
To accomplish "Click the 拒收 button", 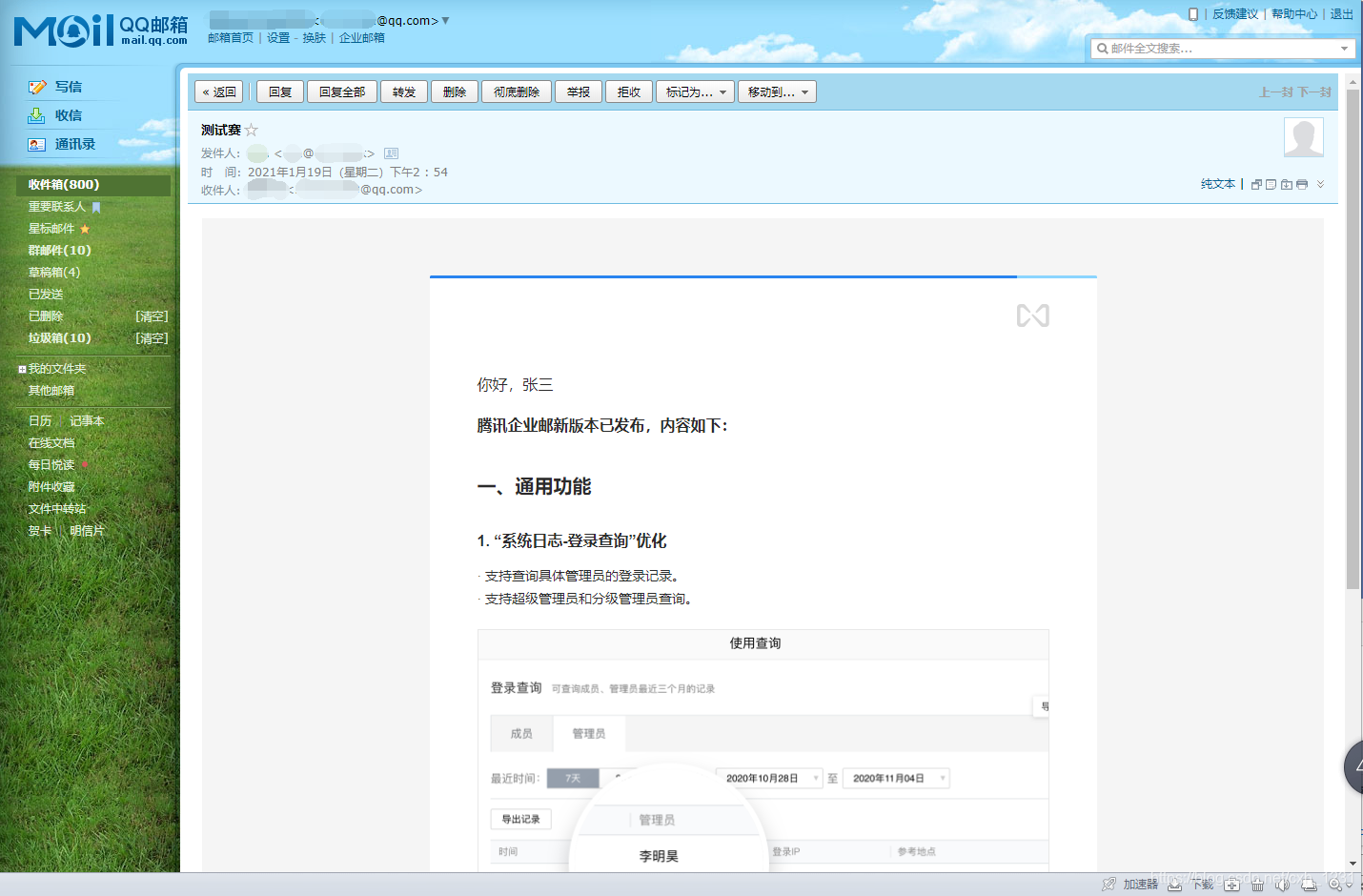I will tap(629, 92).
